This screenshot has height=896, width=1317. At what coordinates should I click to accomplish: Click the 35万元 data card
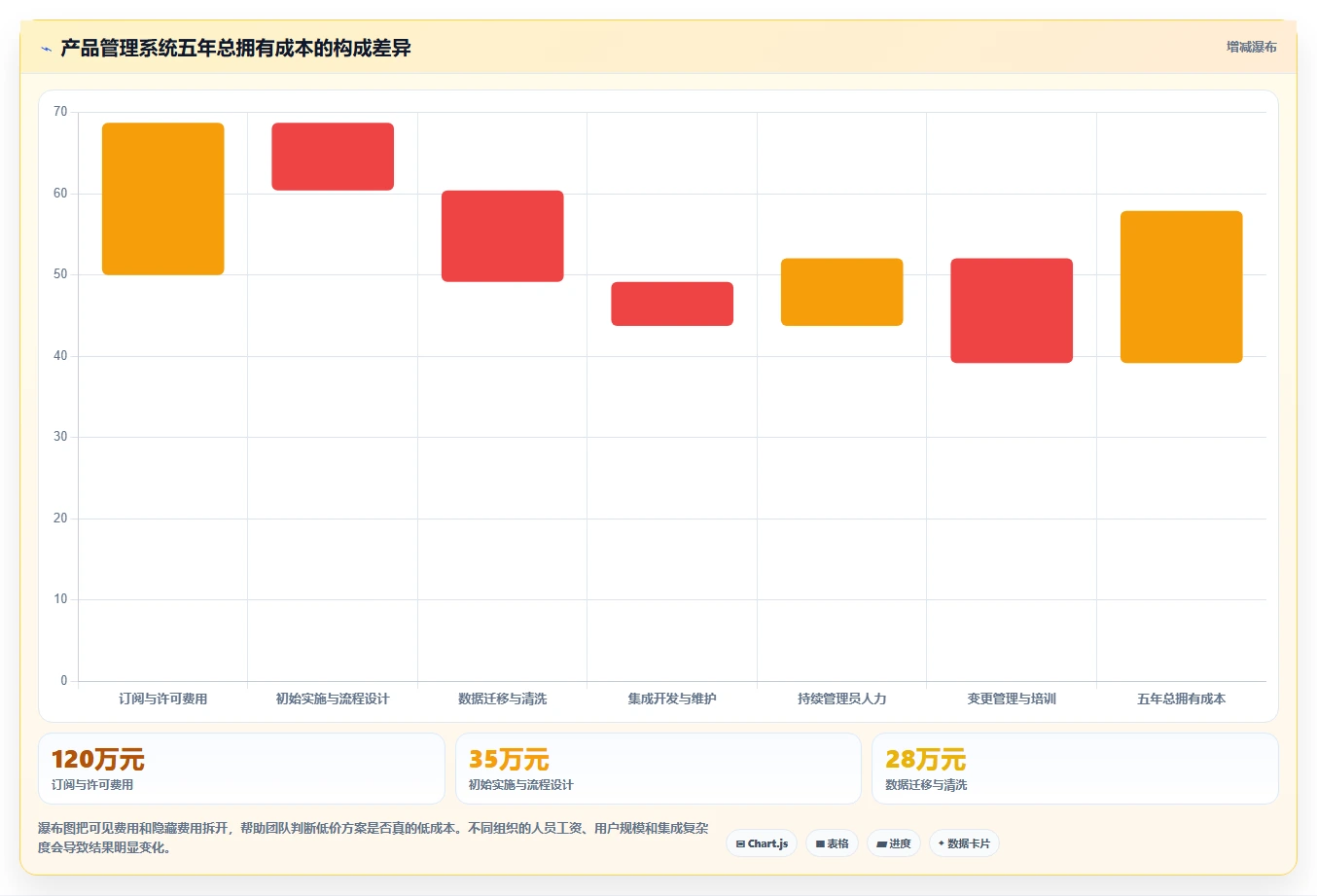click(658, 769)
